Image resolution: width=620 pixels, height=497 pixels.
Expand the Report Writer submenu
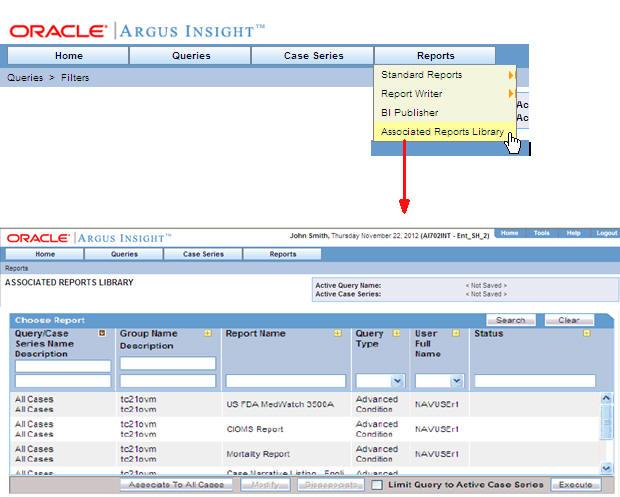point(445,94)
